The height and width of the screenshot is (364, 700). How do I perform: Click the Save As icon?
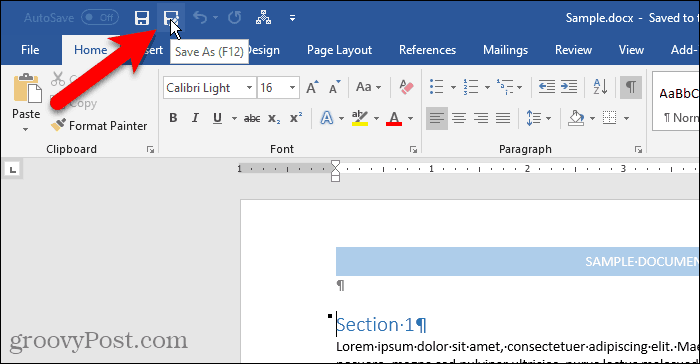tap(171, 18)
